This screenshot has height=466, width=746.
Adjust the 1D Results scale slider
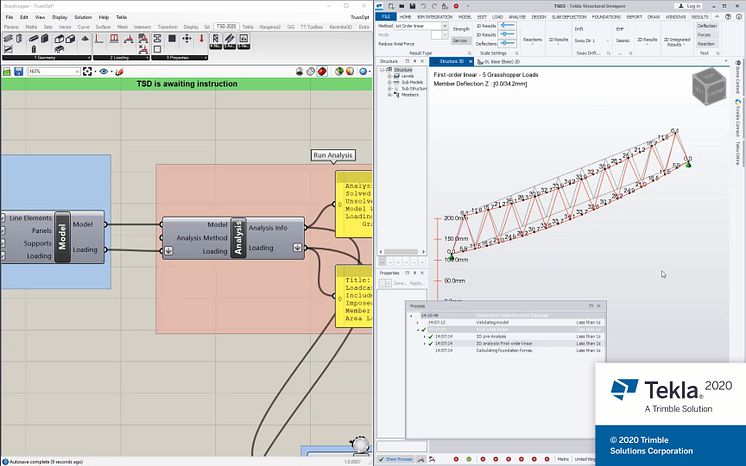coord(508,26)
